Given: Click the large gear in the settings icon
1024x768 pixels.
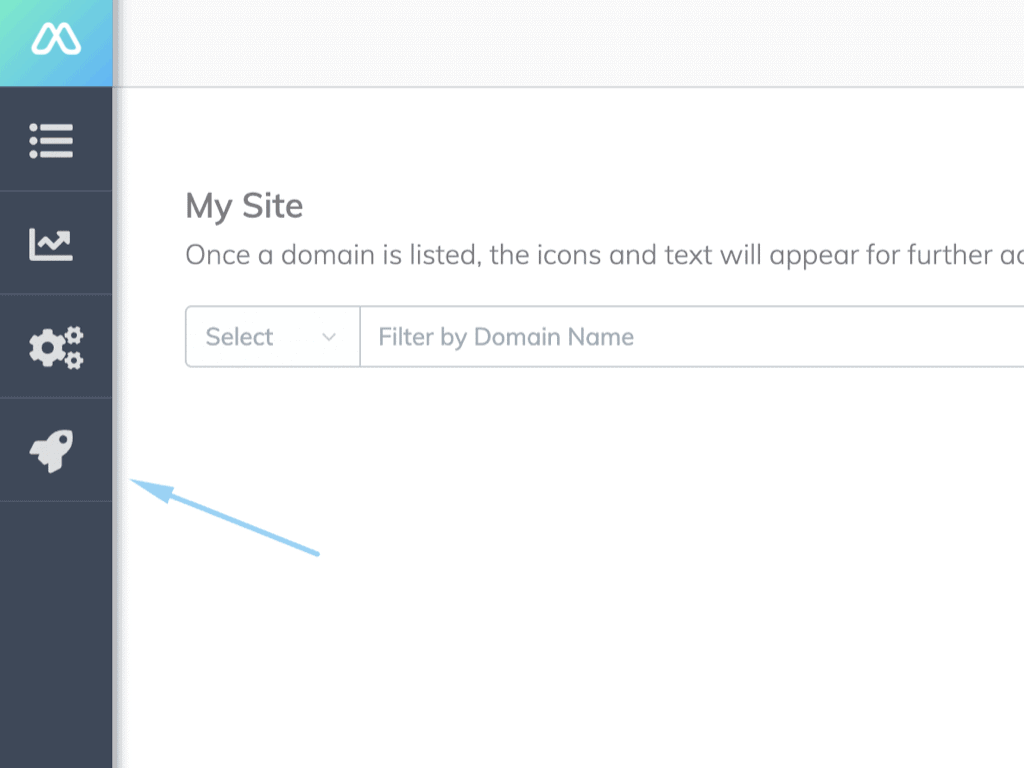Looking at the screenshot, I should pos(46,349).
